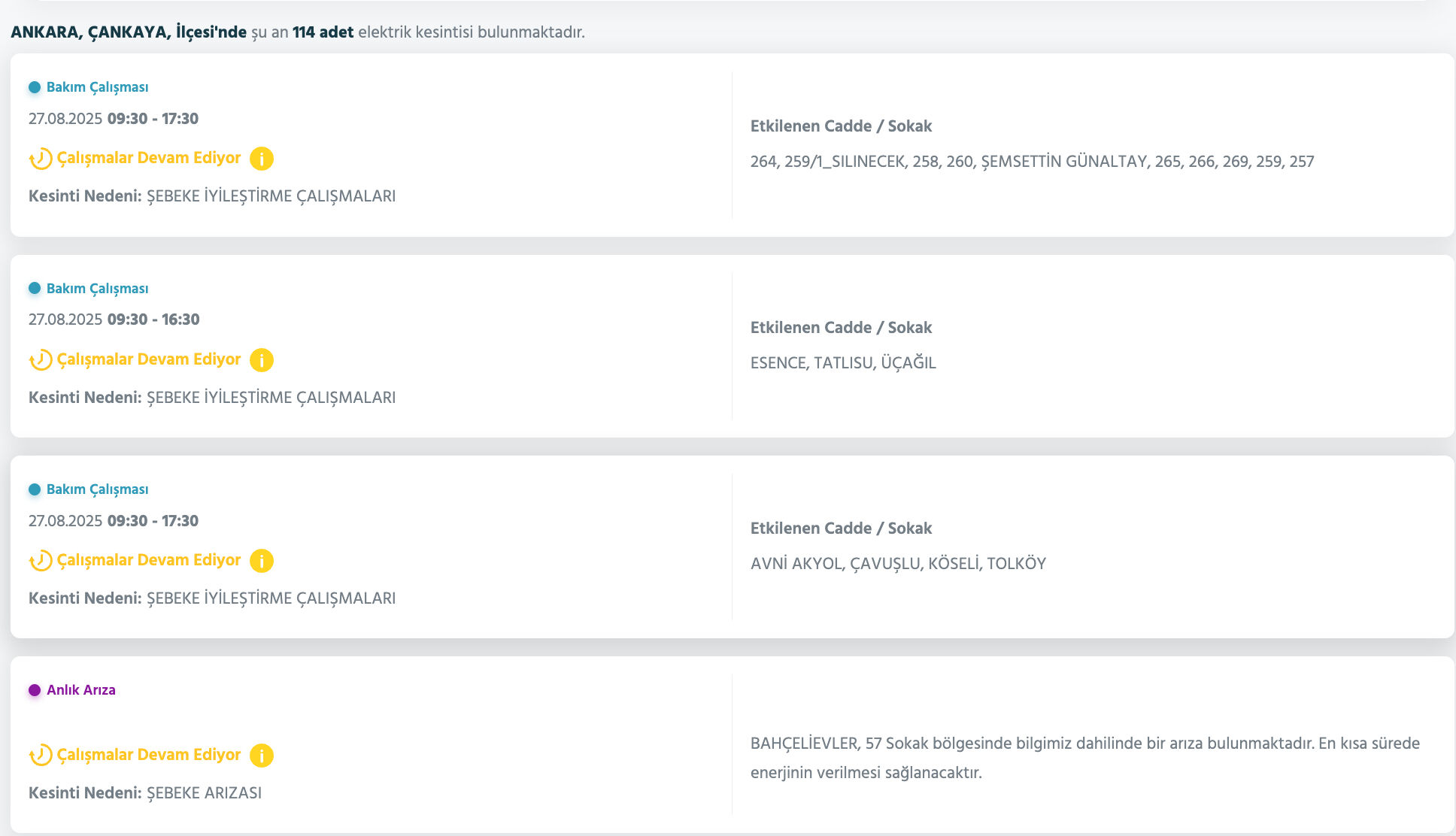Viewport: 1456px width, 836px height.
Task: Click info icon in the ESENCE, TATLISU outage card
Action: click(x=262, y=360)
